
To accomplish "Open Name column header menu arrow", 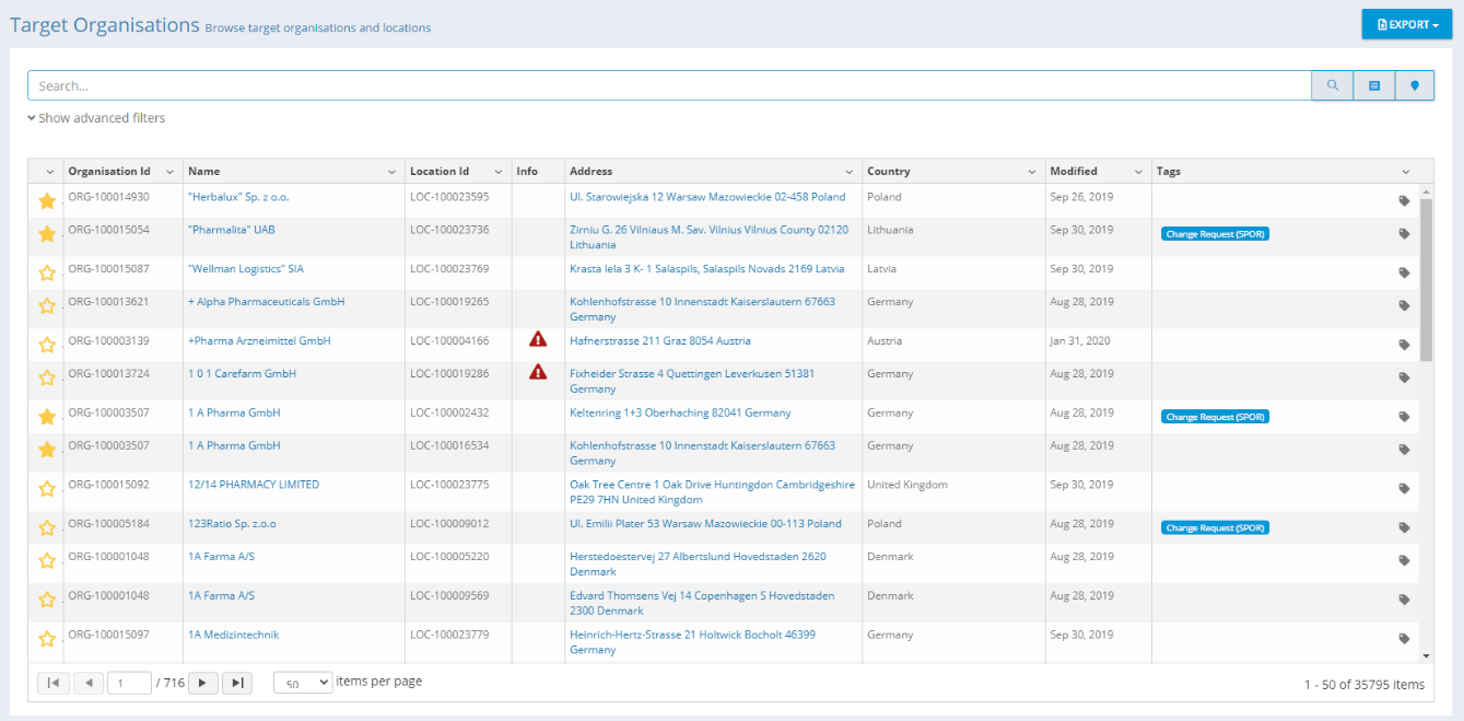I will [392, 172].
